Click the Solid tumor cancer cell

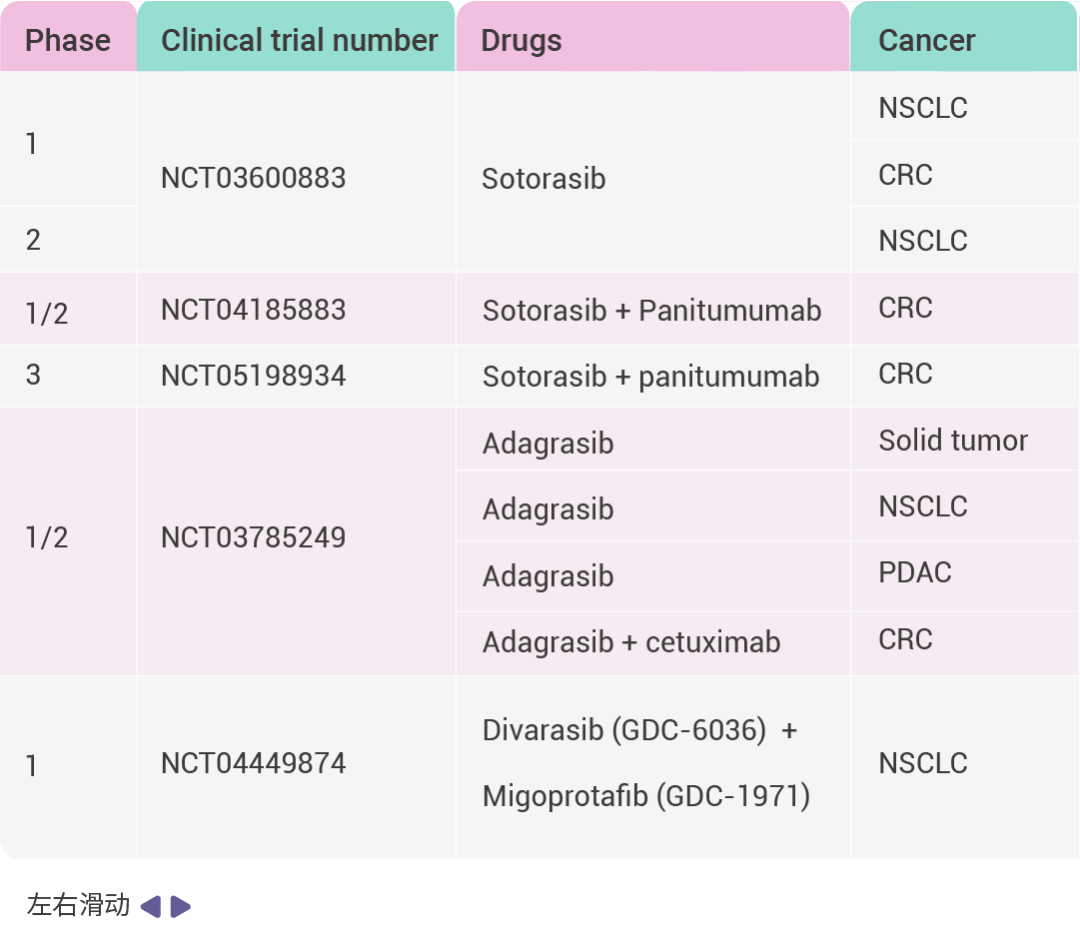coord(952,441)
